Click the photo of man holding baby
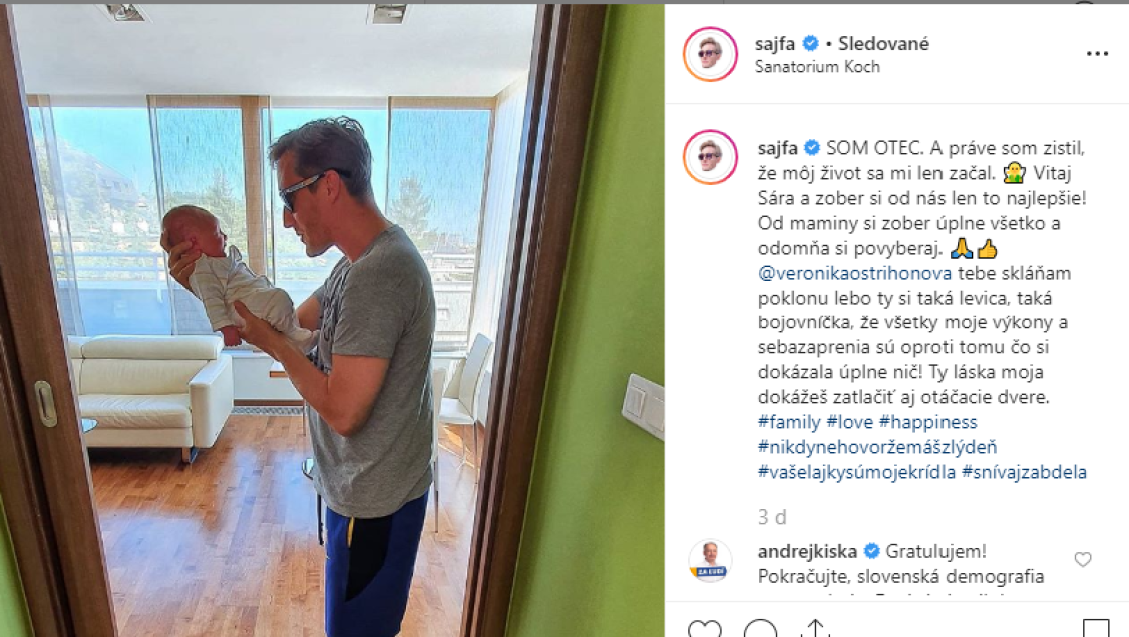 [332, 320]
